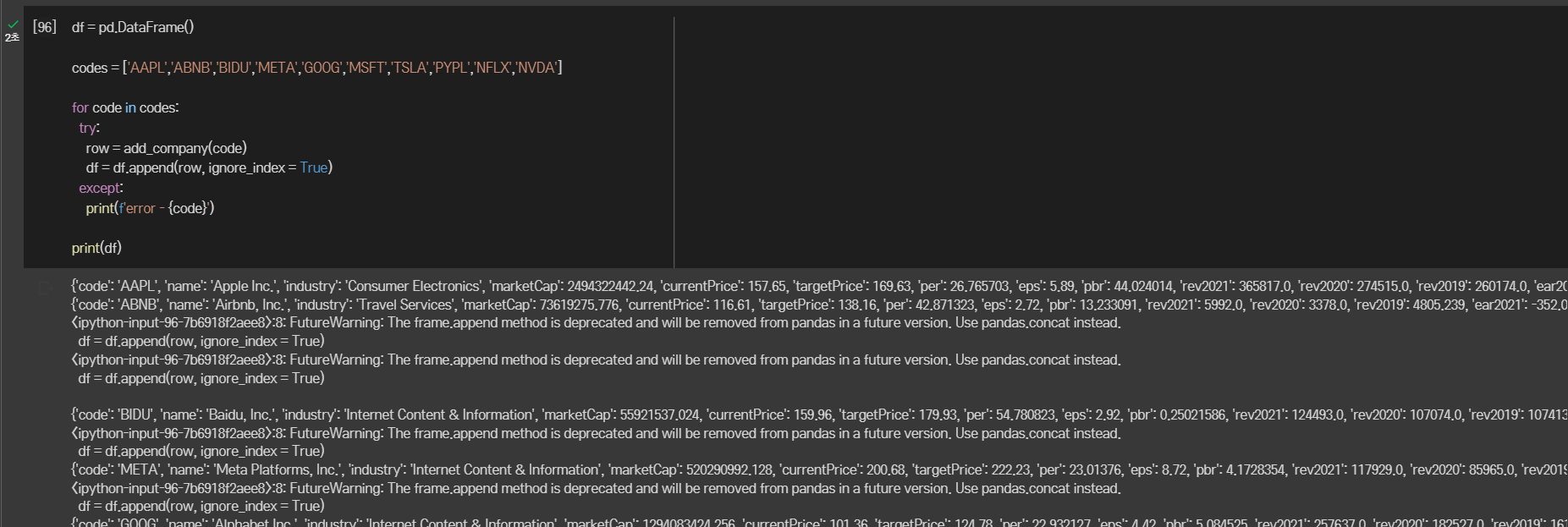Click the 'try:' keyword line

89,128
